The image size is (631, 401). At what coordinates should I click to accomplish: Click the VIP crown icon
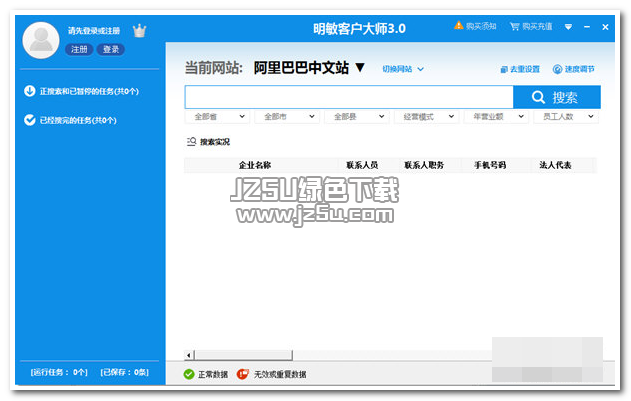click(139, 31)
